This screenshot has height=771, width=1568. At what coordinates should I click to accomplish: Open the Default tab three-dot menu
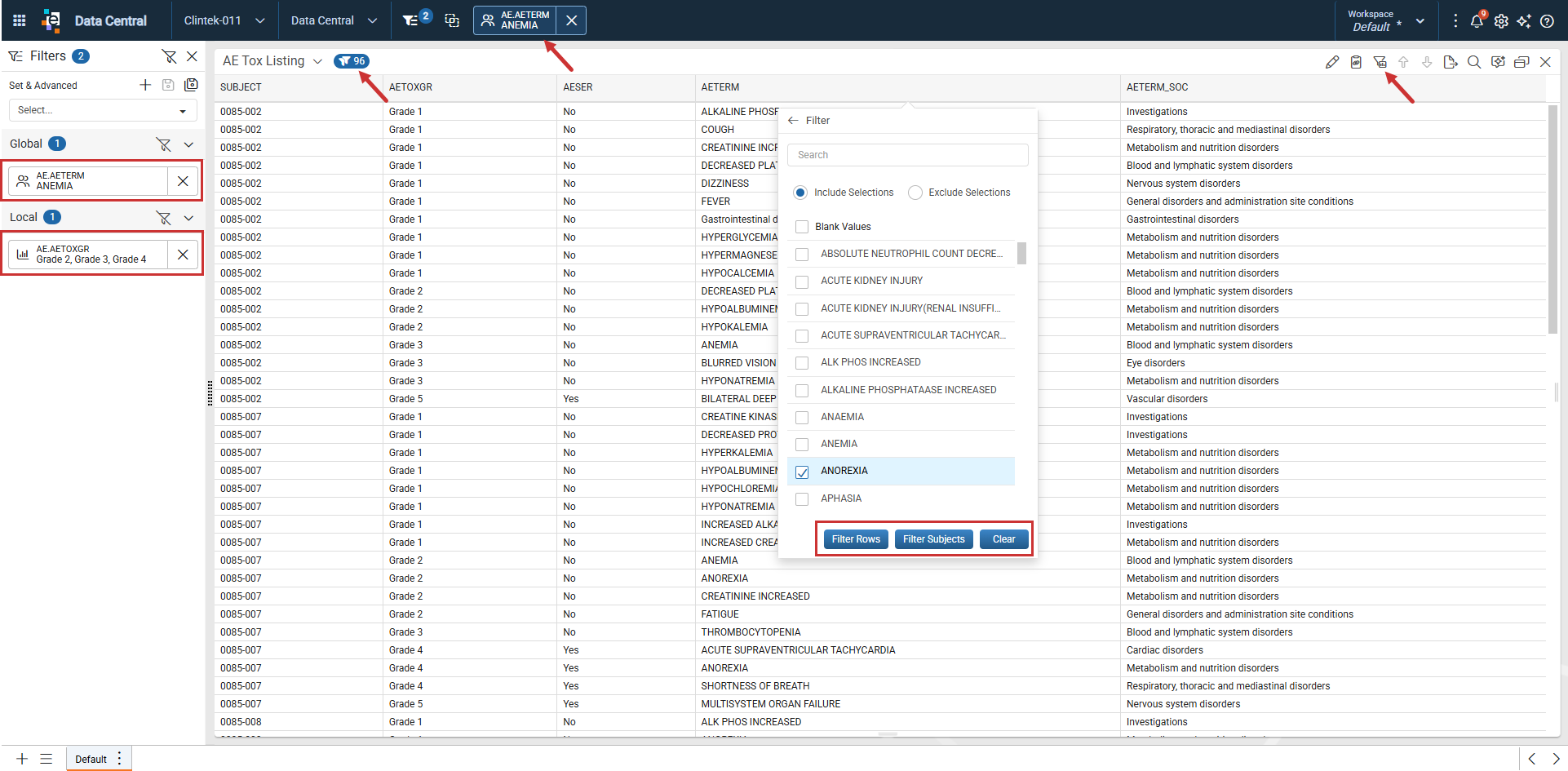(x=120, y=759)
